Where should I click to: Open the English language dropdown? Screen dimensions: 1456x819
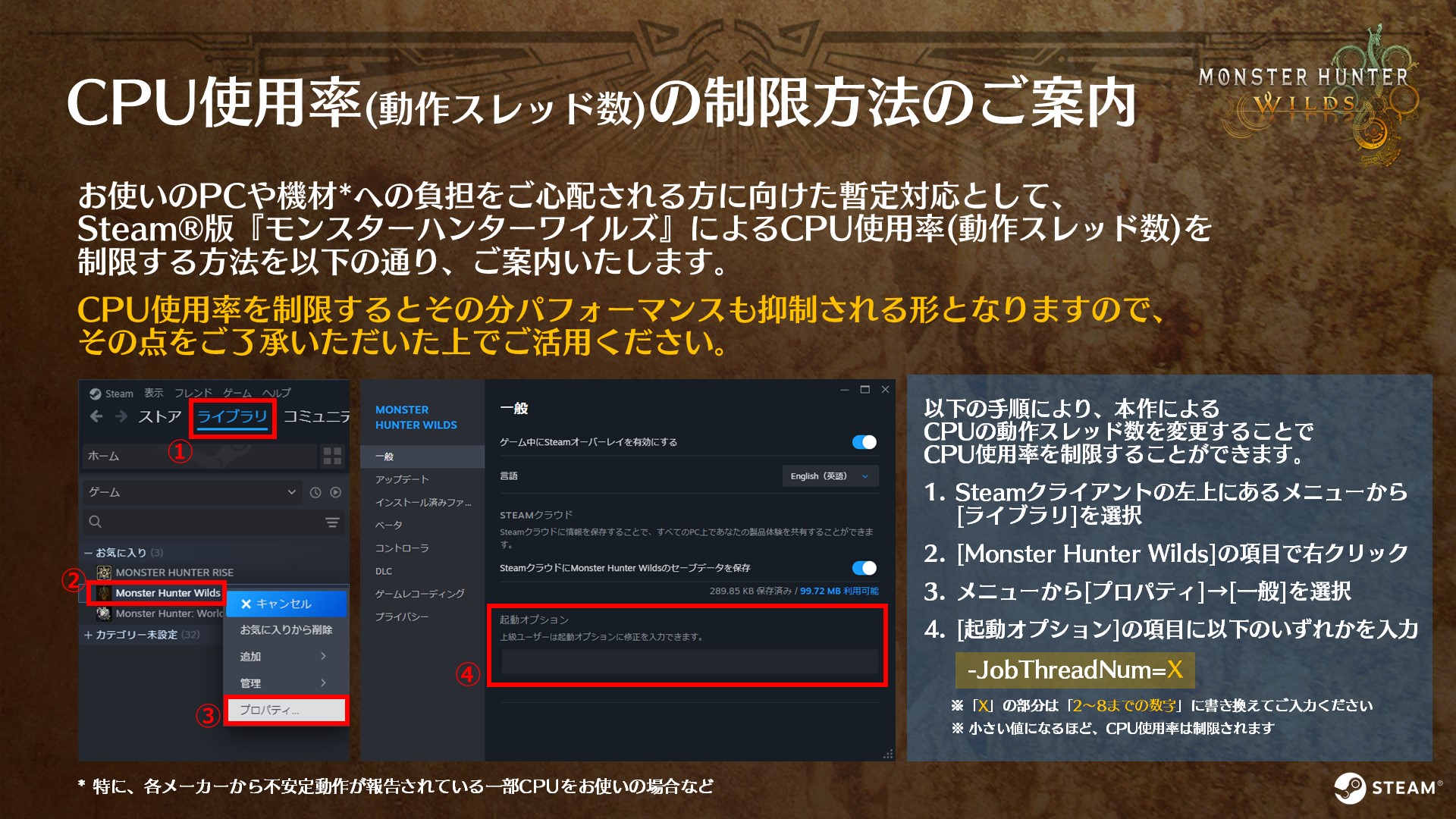pyautogui.click(x=830, y=476)
